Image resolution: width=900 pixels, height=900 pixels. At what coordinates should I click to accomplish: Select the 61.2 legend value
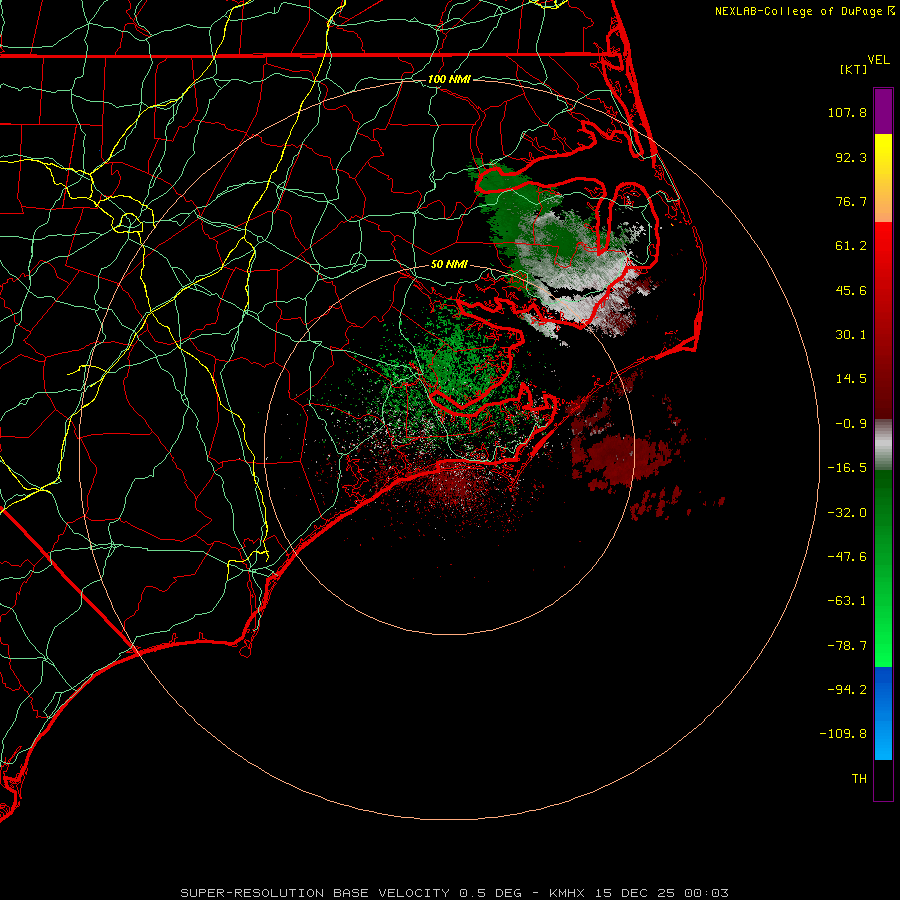pyautogui.click(x=851, y=246)
